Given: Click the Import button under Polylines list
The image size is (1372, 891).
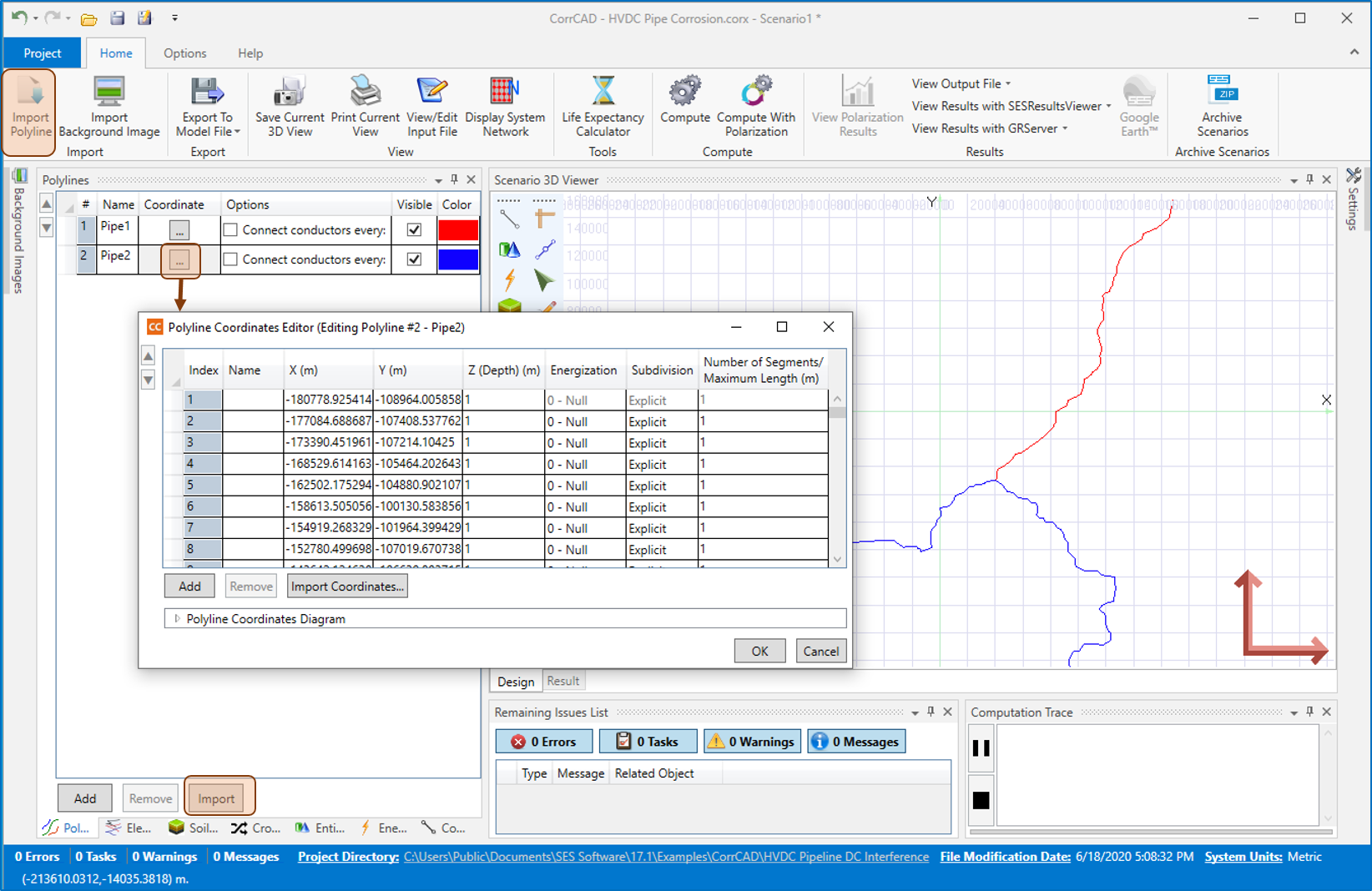Looking at the screenshot, I should [216, 798].
